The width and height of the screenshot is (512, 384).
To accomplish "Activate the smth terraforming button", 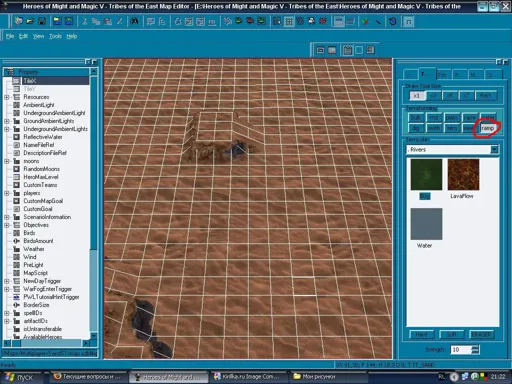I will click(434, 128).
